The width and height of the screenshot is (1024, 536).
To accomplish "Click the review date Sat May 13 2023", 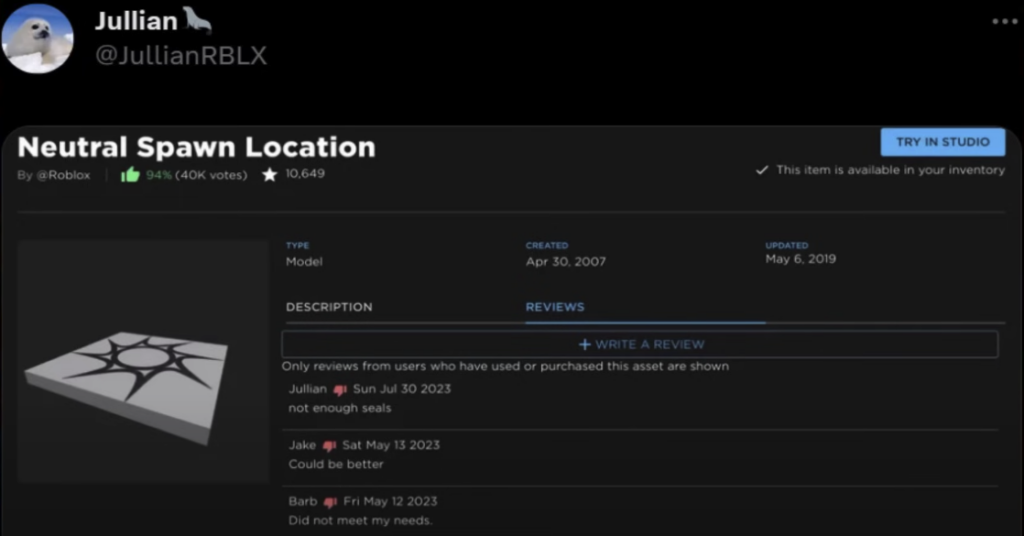I will click(391, 445).
